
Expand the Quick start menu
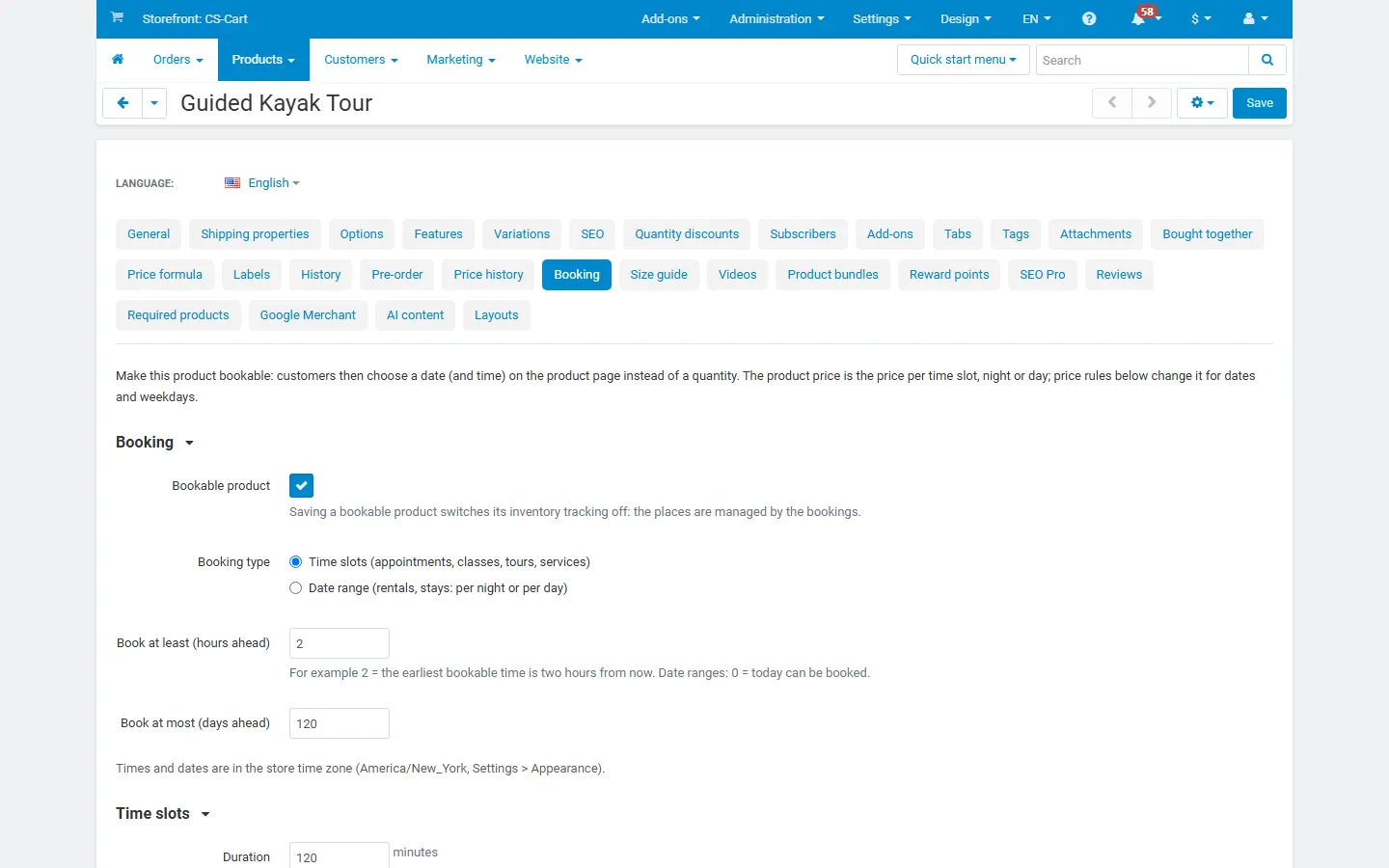coord(964,60)
